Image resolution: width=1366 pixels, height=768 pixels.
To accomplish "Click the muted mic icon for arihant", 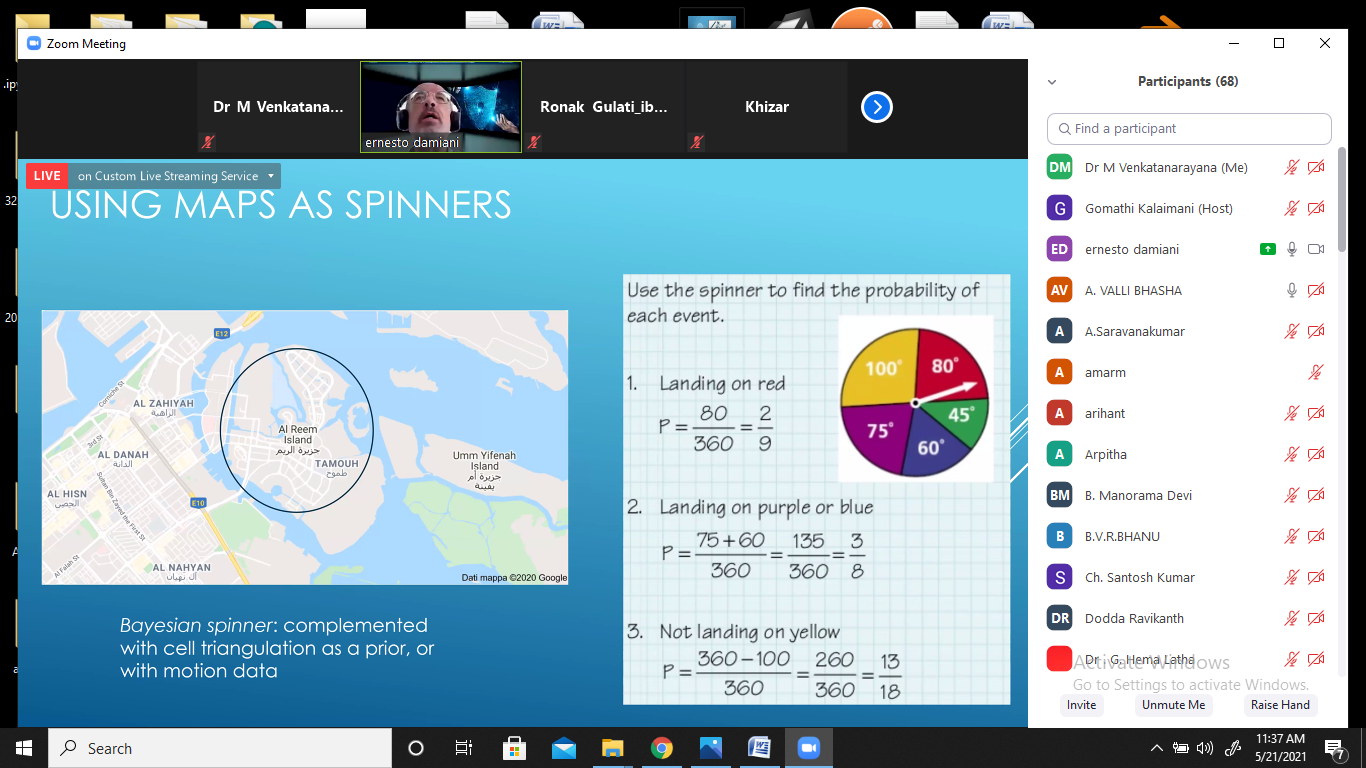I will coord(1292,414).
